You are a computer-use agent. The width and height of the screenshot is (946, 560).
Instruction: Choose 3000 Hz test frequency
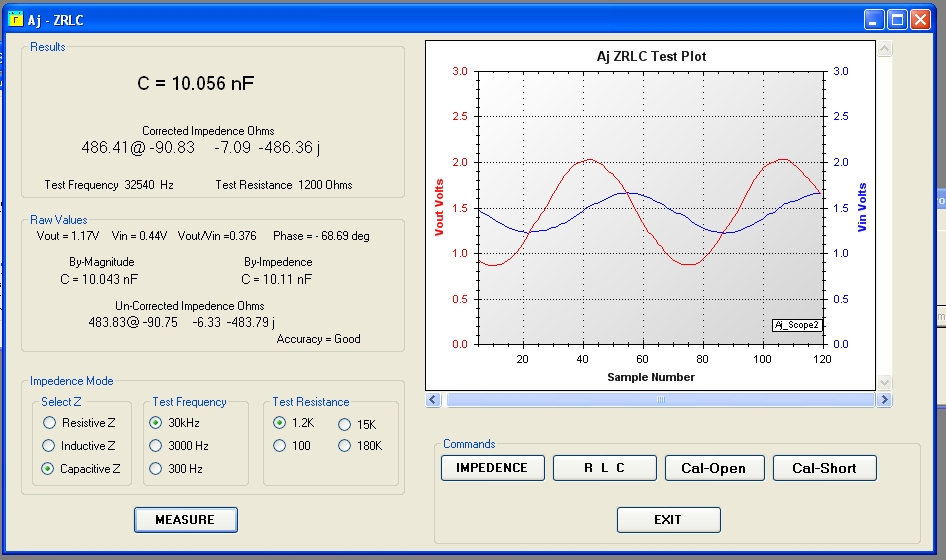click(179, 445)
